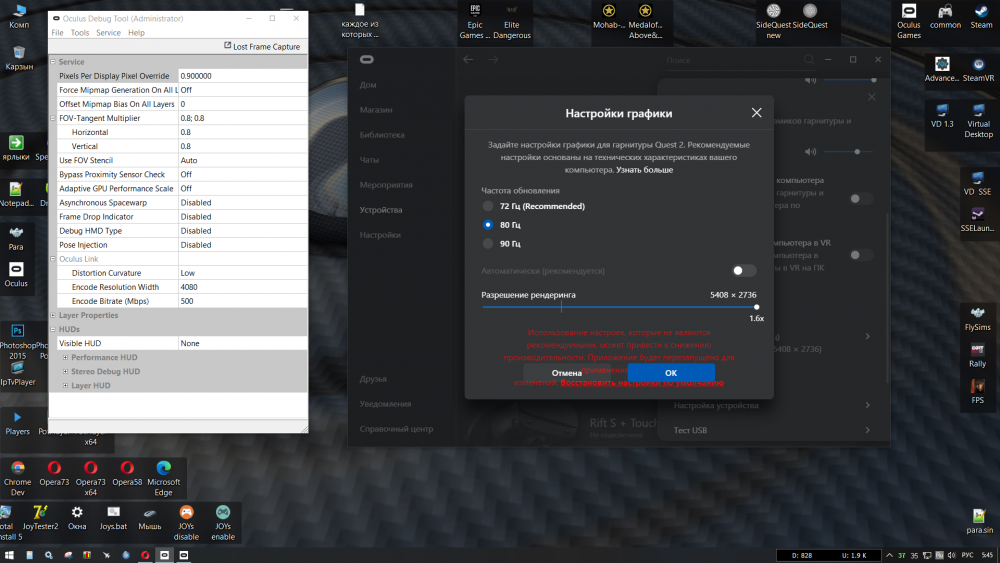Open the Steam desktop icon
This screenshot has width=1000, height=563.
pos(981,17)
